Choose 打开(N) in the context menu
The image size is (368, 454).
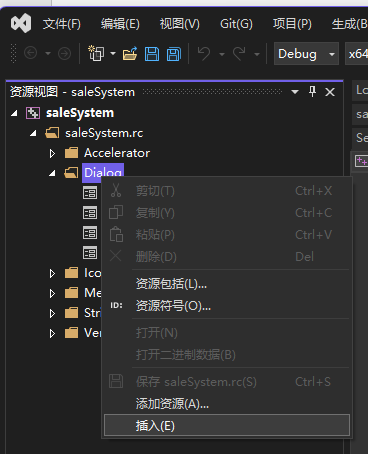point(227,333)
